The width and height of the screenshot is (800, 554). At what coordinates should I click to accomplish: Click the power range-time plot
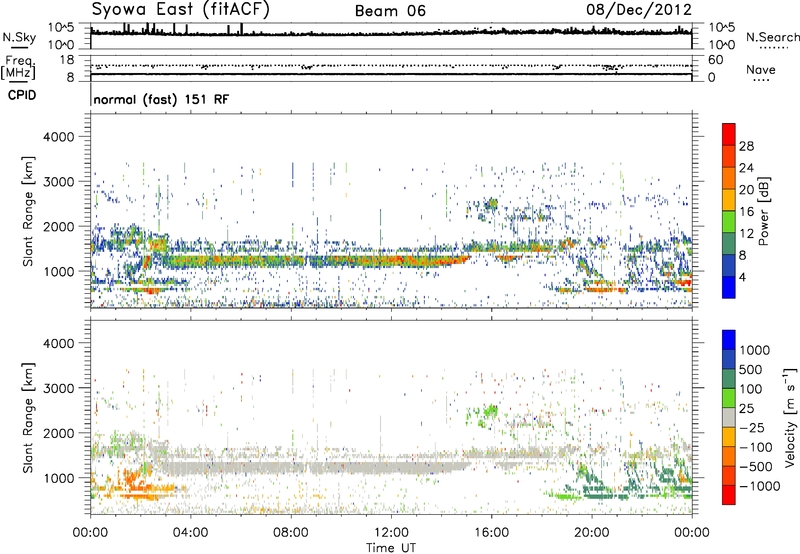[391, 211]
